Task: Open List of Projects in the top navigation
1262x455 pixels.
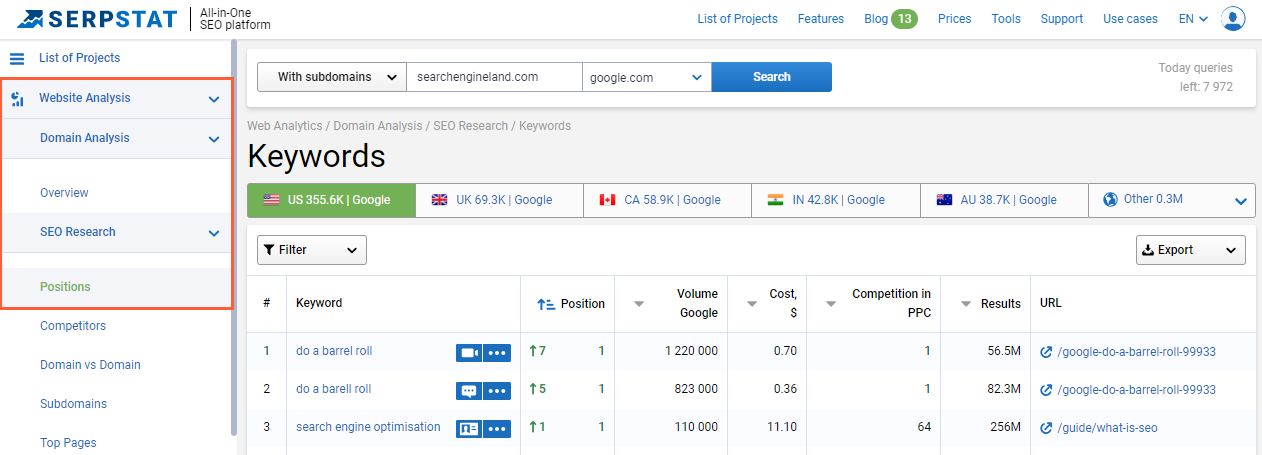Action: tap(737, 19)
